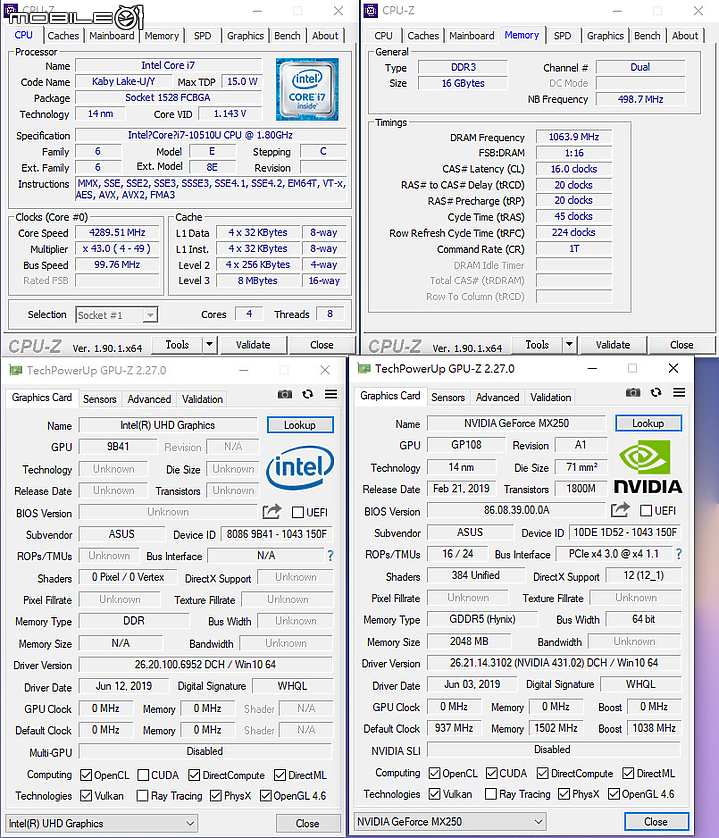Take screenshot in MX250 GPU-Z window
The image size is (719, 838).
[x=633, y=393]
